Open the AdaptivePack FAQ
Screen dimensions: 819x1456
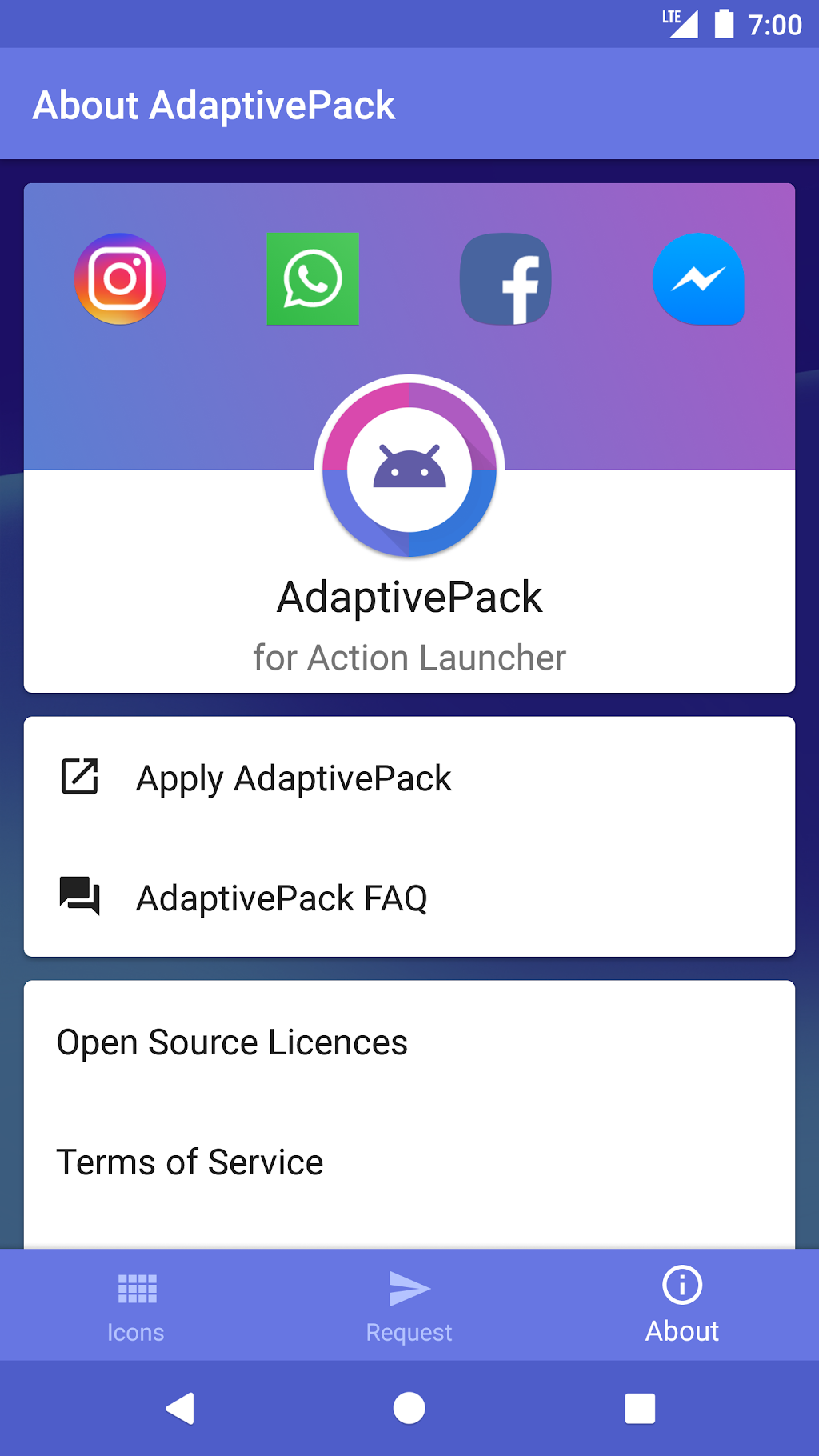(x=409, y=897)
